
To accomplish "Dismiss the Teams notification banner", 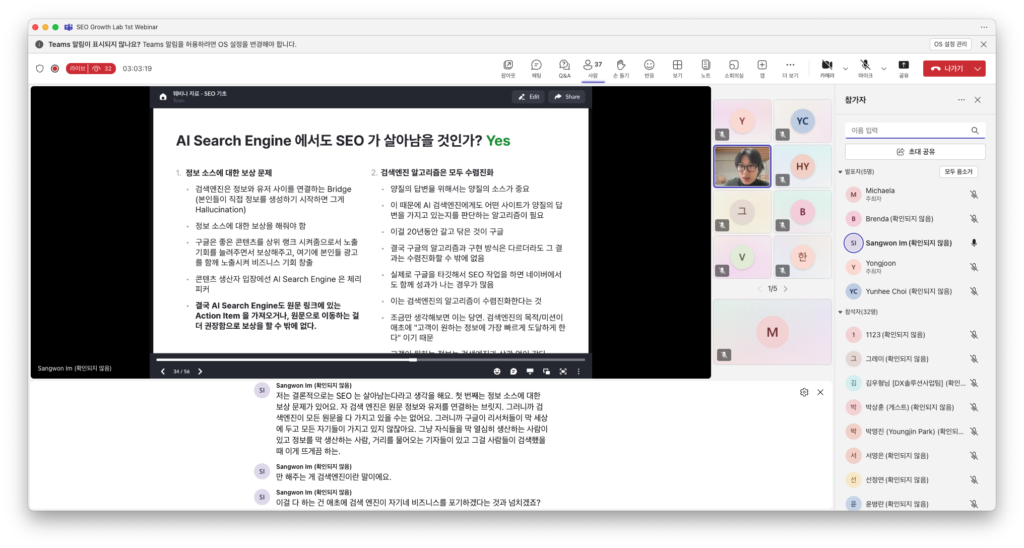I will click(x=984, y=44).
